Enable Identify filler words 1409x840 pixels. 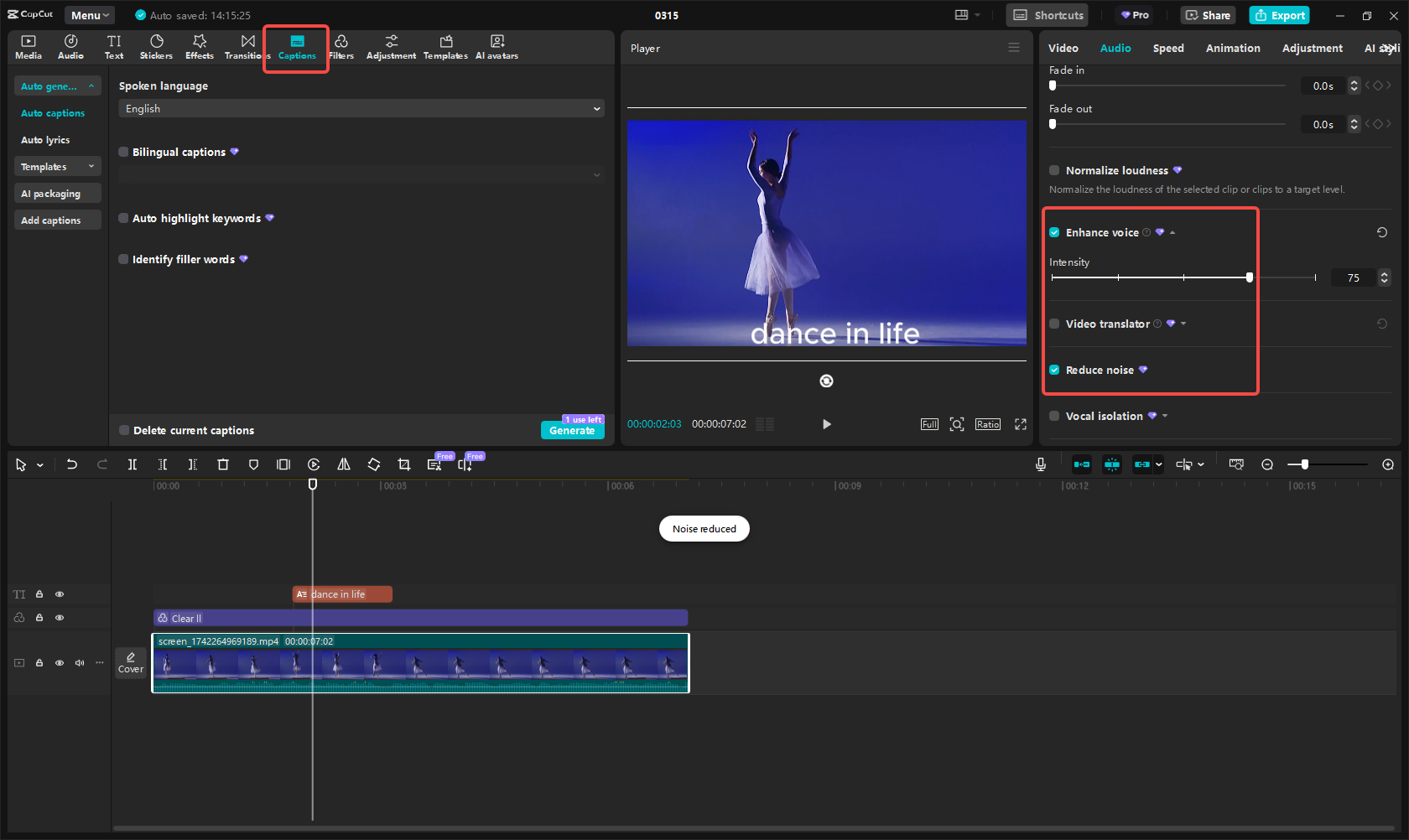(122, 259)
